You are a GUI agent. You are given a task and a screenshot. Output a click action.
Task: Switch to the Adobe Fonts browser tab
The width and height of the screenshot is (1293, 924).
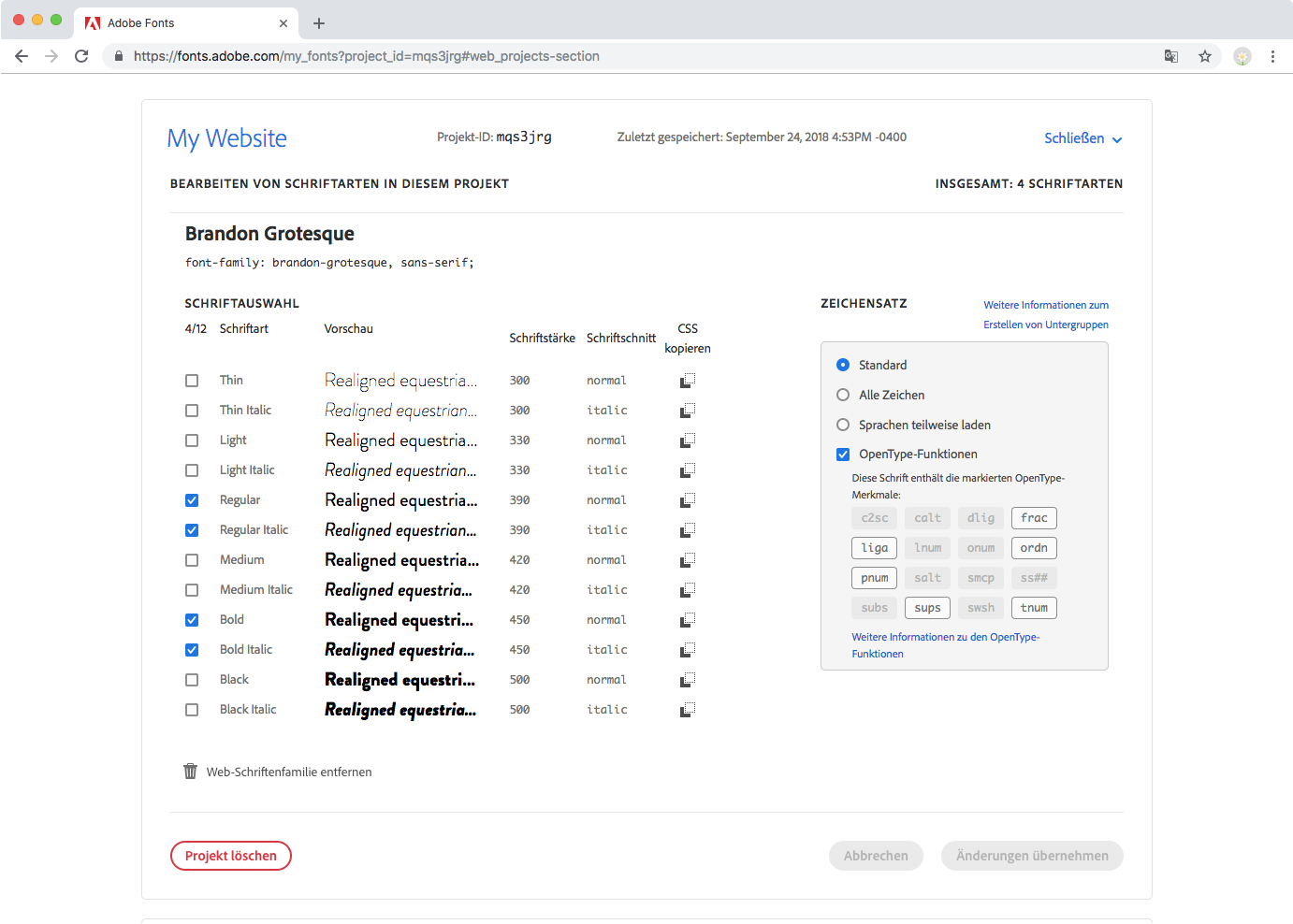tap(186, 23)
